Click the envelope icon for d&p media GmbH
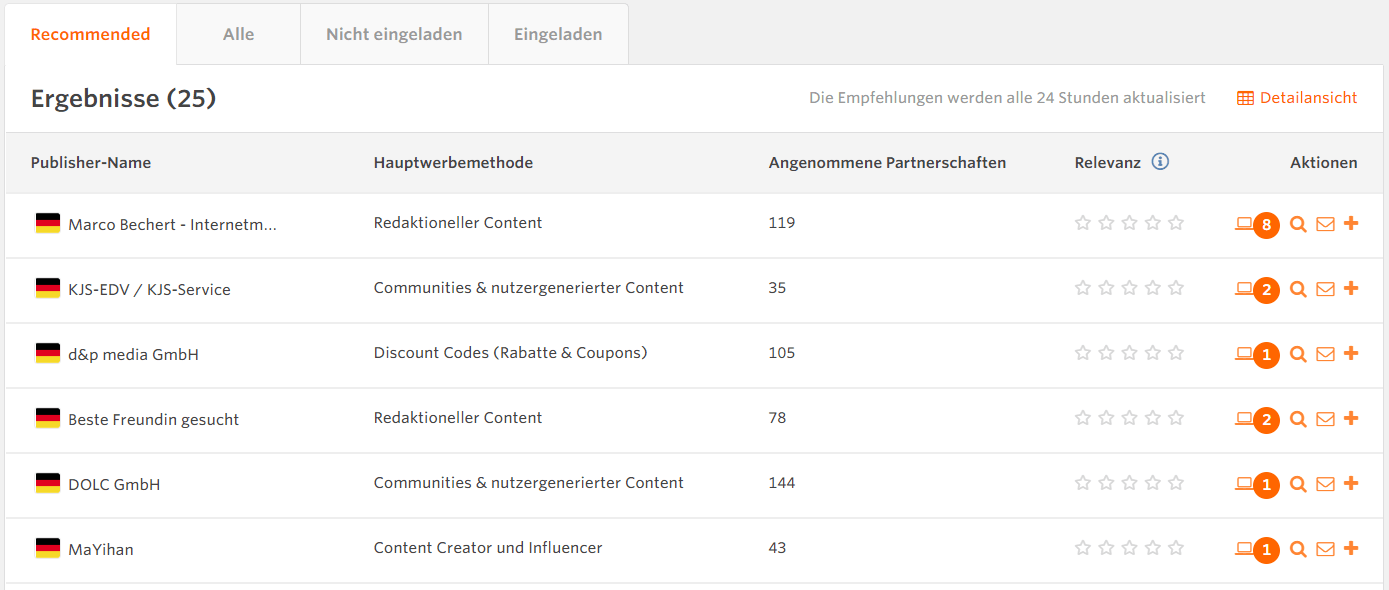This screenshot has width=1389, height=590. click(1325, 354)
